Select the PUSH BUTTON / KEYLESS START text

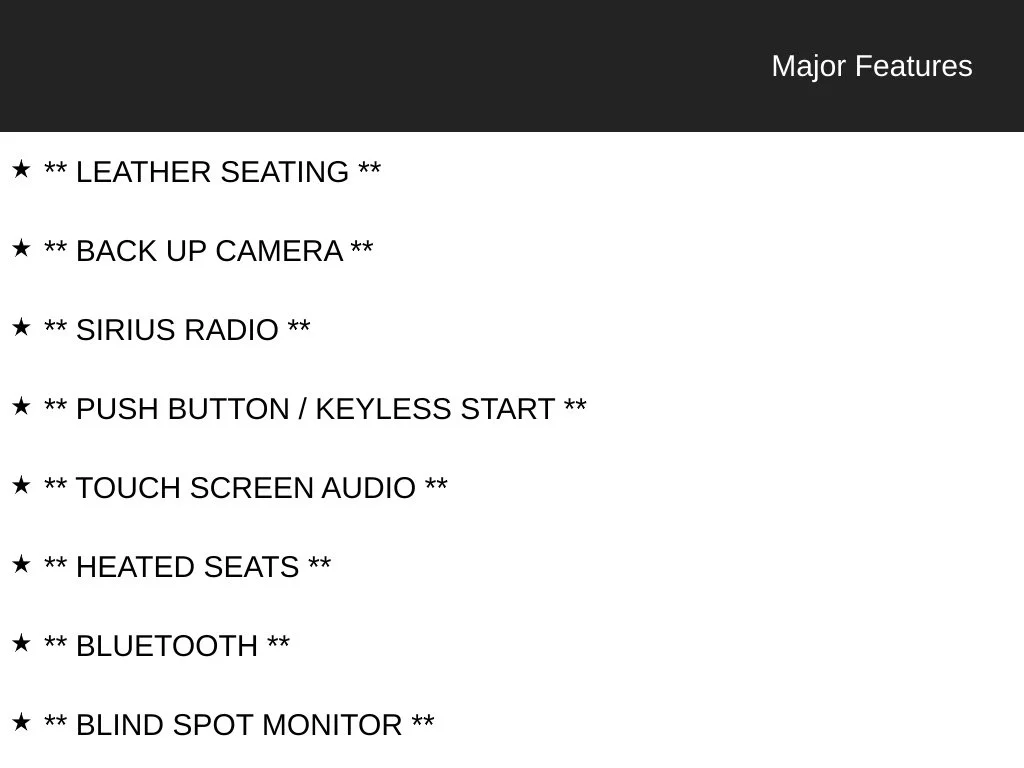coord(315,409)
